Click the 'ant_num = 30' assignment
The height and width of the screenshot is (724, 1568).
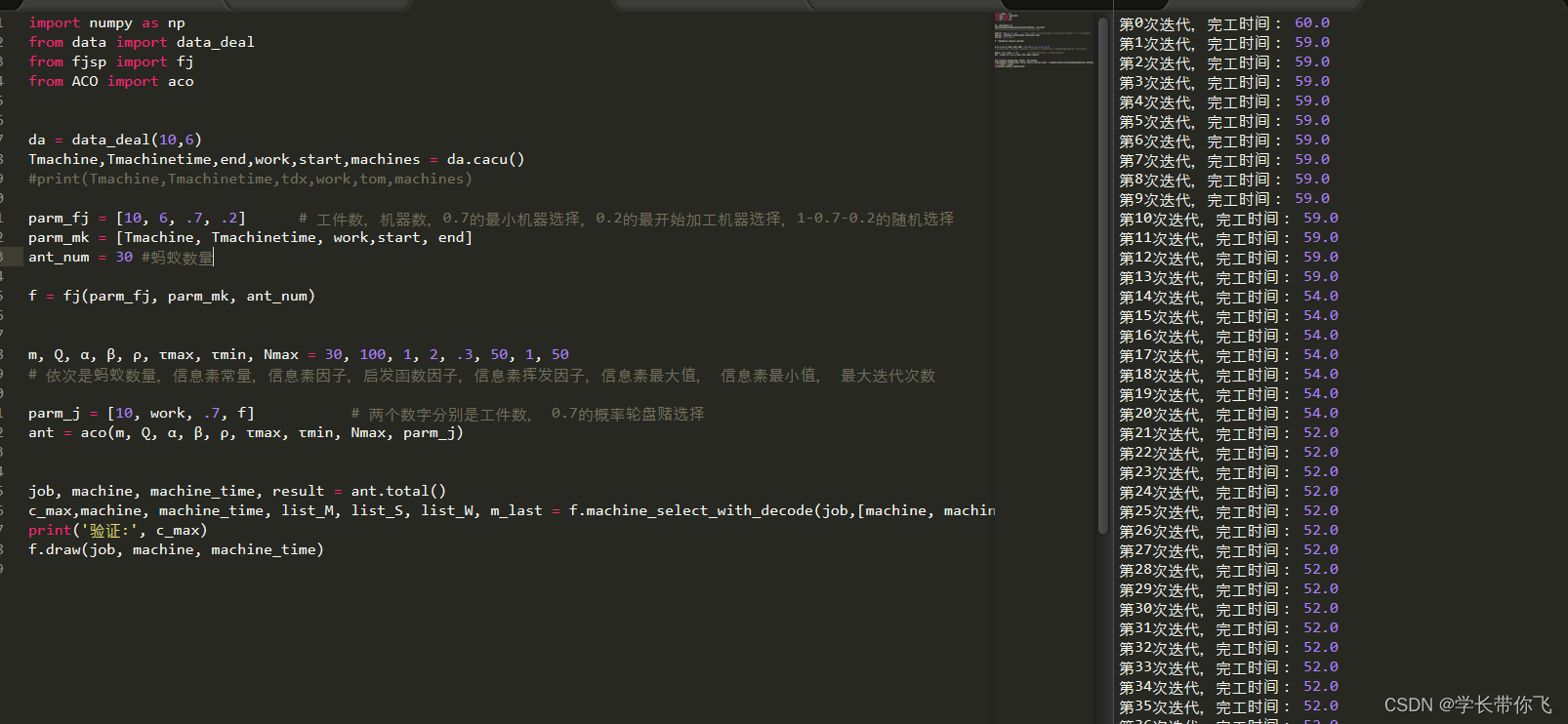[x=80, y=257]
